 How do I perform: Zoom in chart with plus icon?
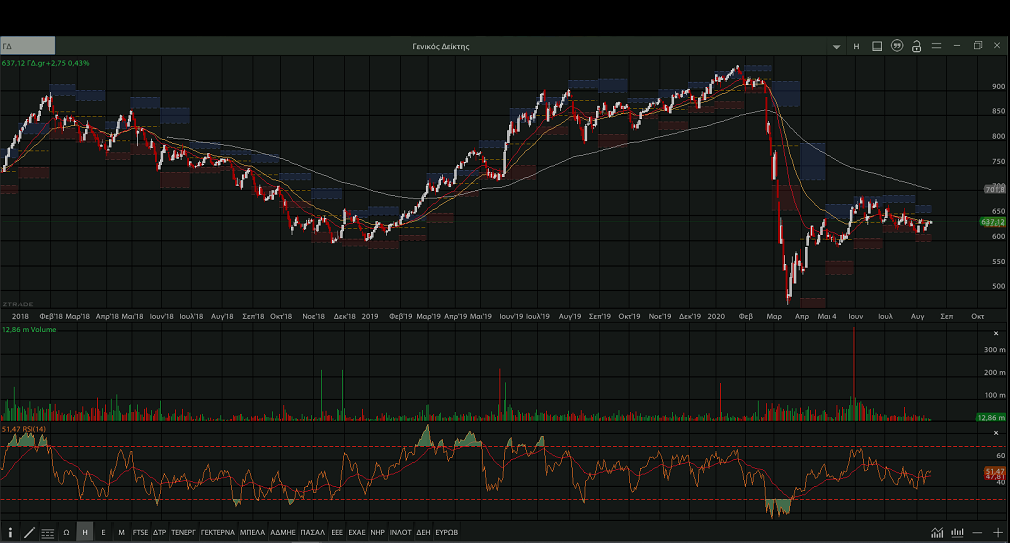[997, 532]
